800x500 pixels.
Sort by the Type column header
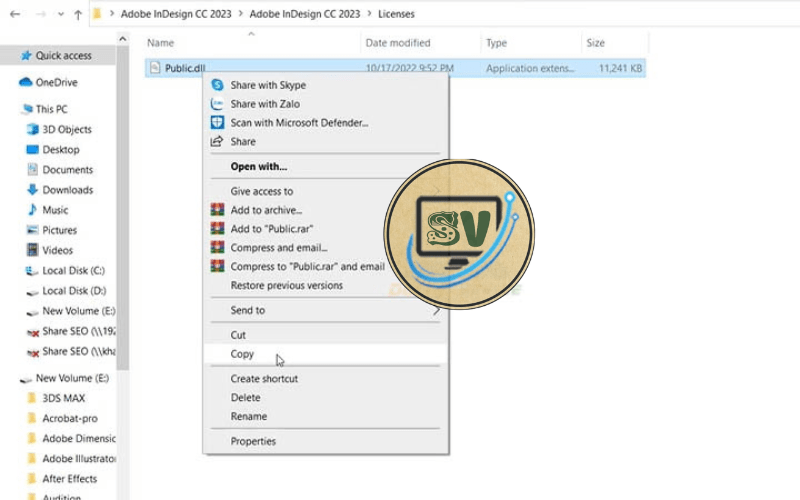(x=496, y=43)
